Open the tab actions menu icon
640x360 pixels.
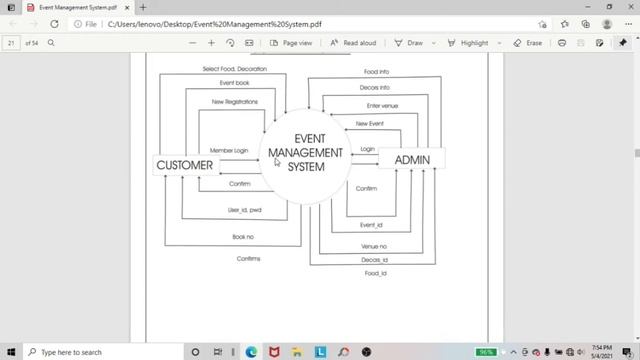[x=11, y=7]
